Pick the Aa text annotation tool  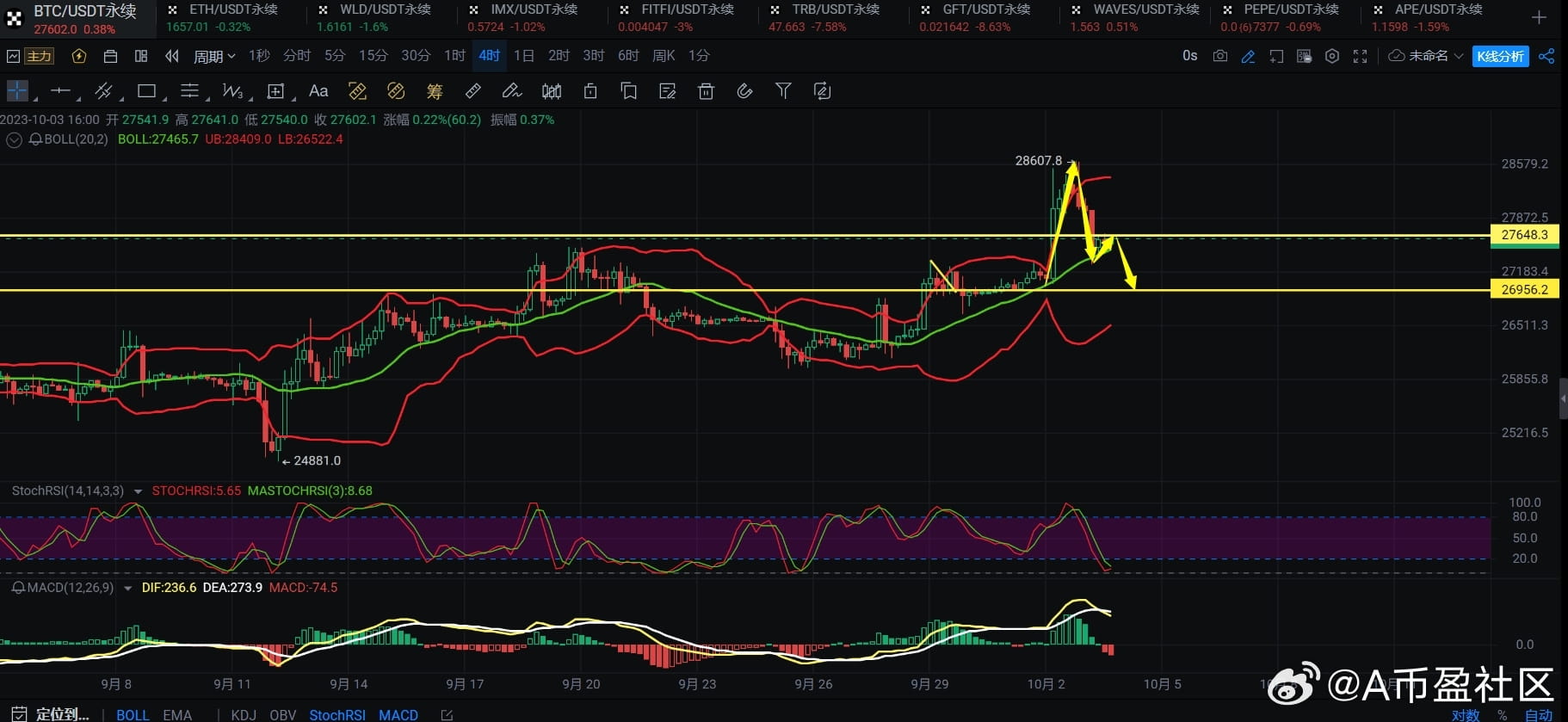pos(318,90)
